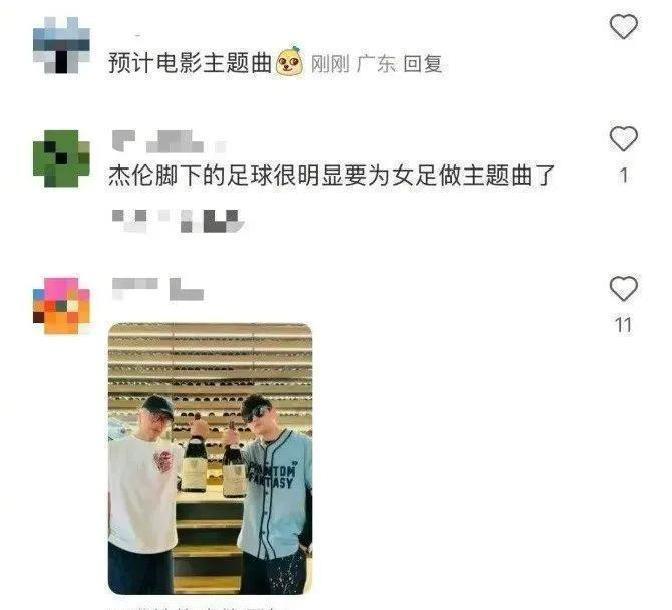
Task: Open the pink-orange avatar's profile
Action: (61, 306)
